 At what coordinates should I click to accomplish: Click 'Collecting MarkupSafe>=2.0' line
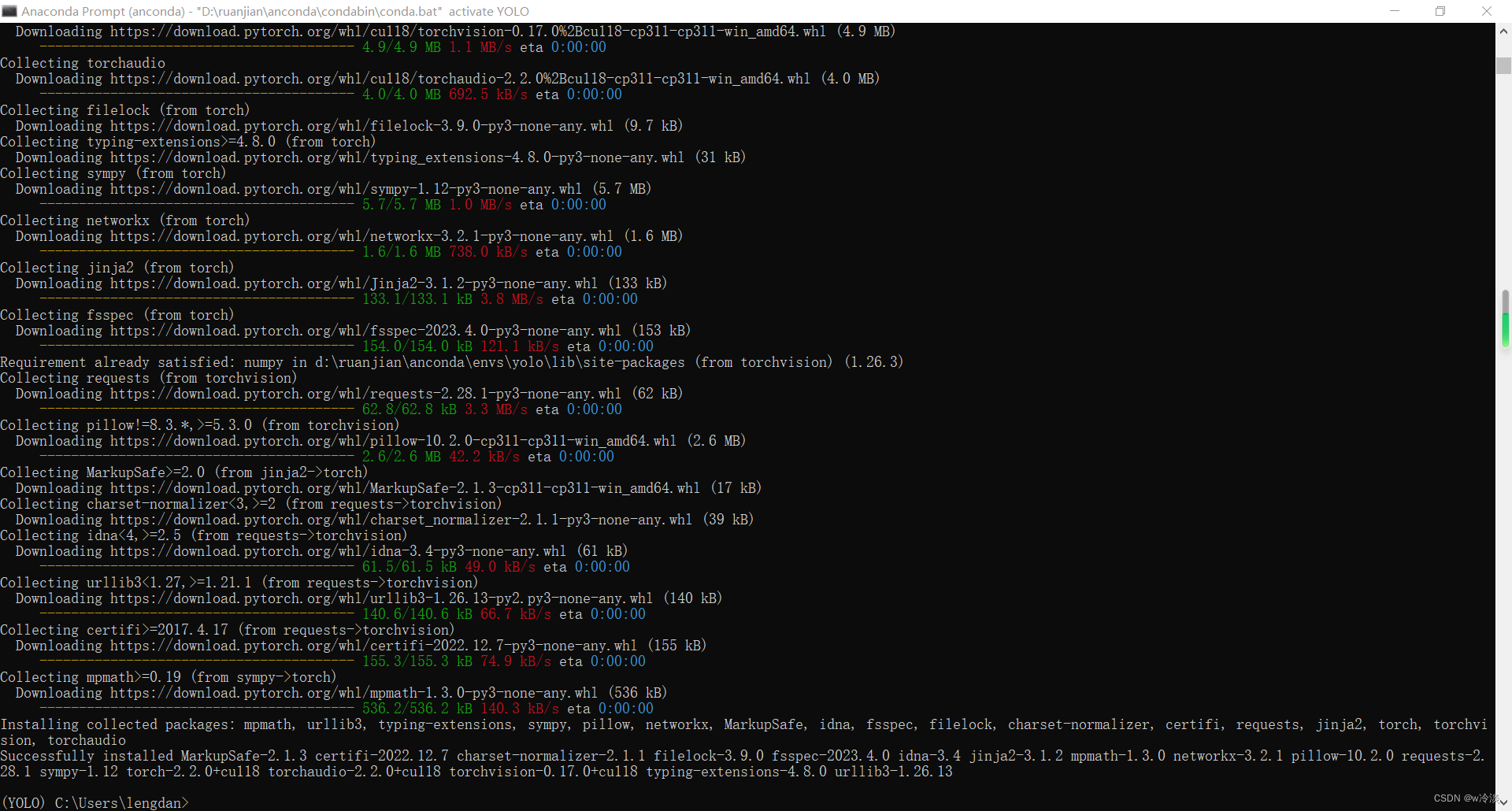tap(184, 472)
